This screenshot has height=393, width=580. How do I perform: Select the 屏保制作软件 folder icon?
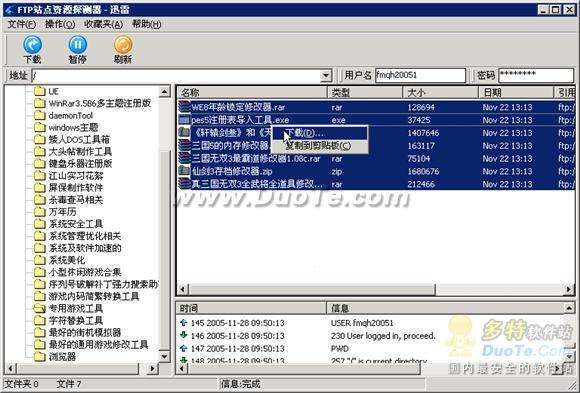(x=40, y=188)
